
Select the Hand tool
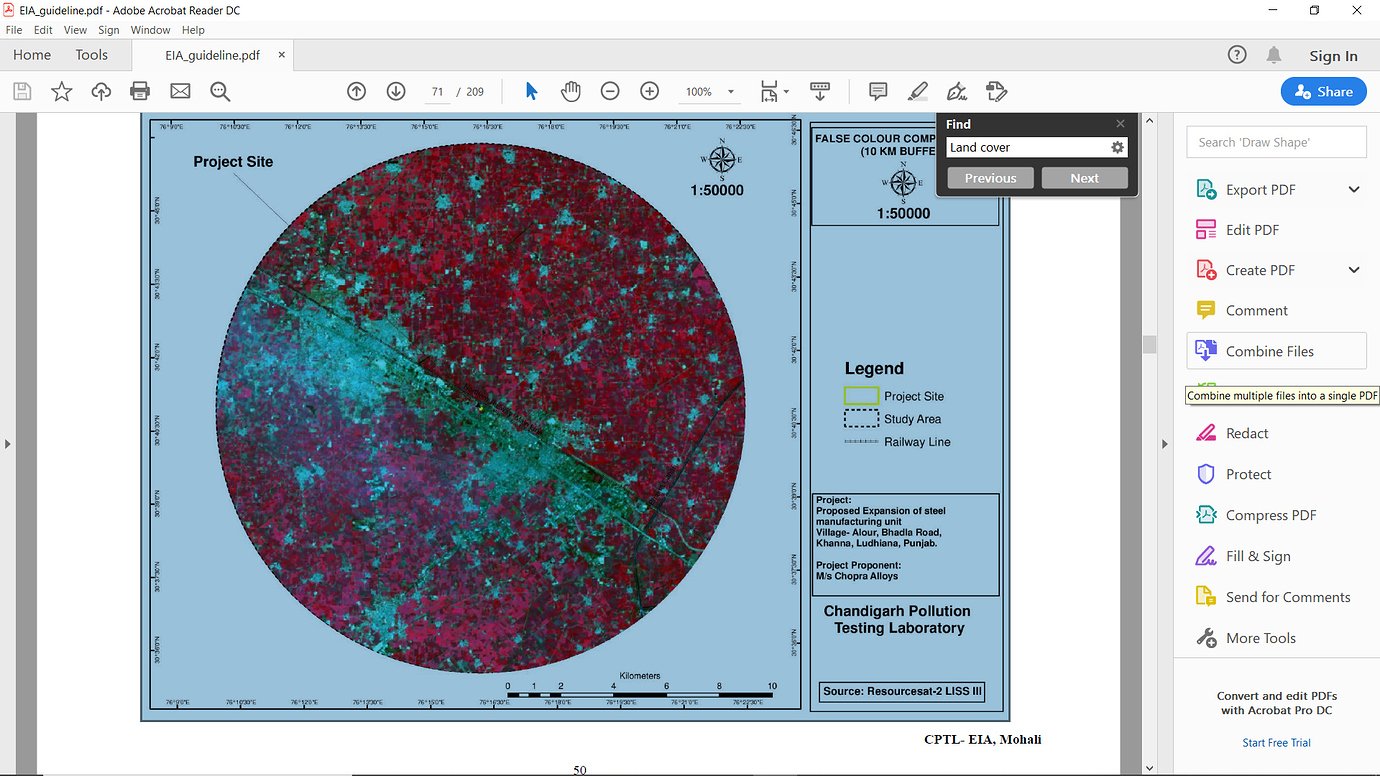pyautogui.click(x=570, y=91)
